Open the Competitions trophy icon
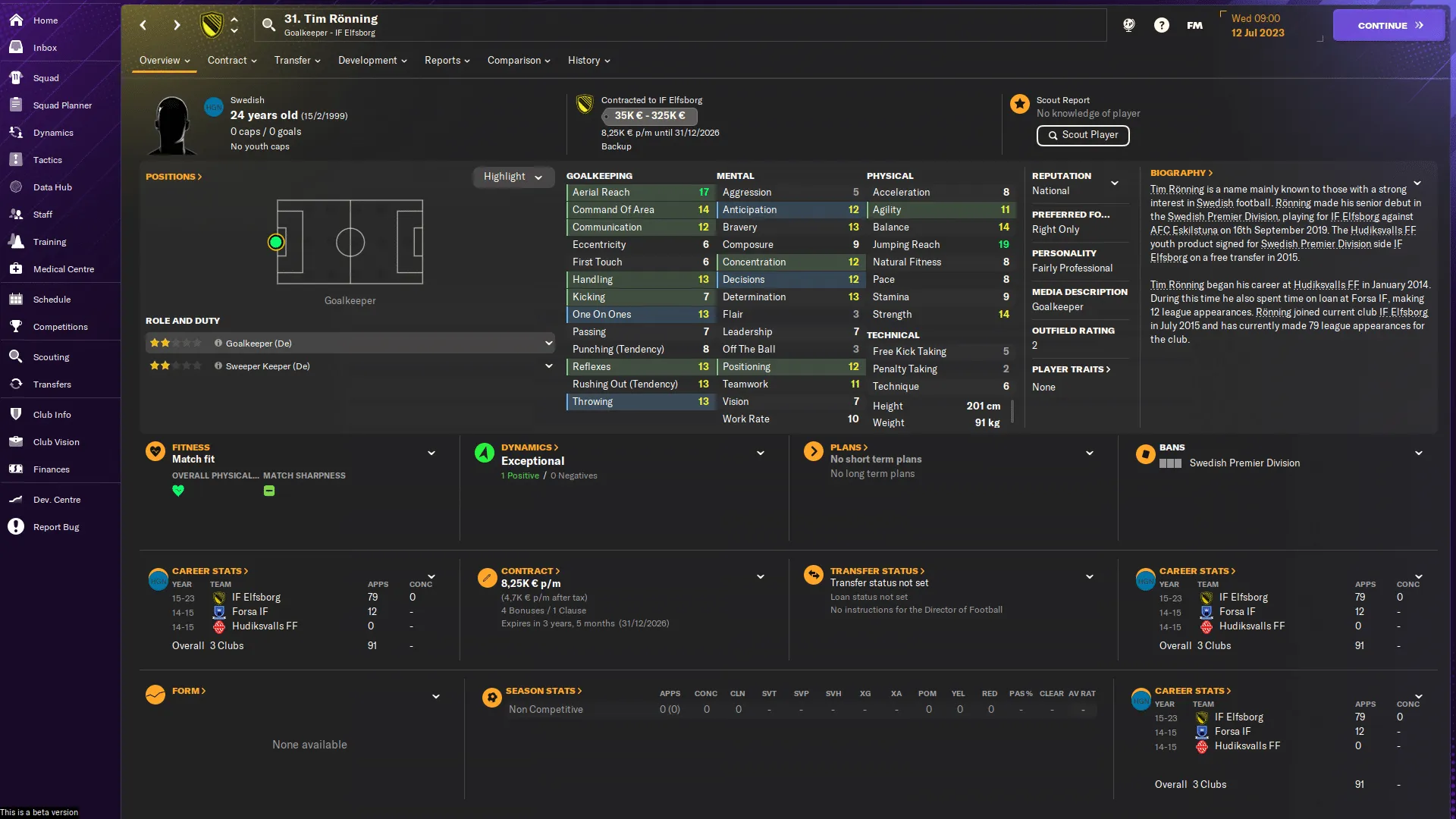This screenshot has width=1456, height=819. pyautogui.click(x=16, y=327)
